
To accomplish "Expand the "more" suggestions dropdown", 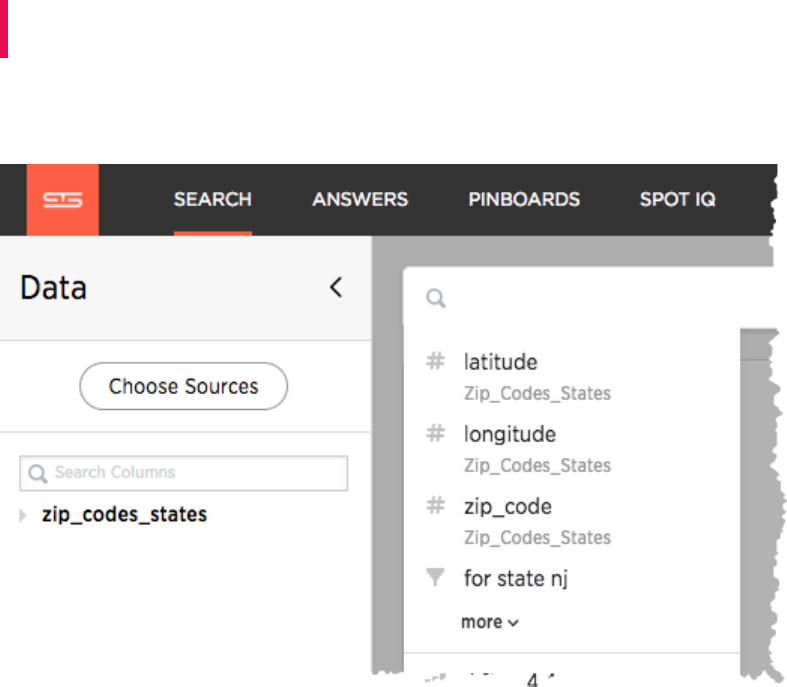I will pos(490,622).
